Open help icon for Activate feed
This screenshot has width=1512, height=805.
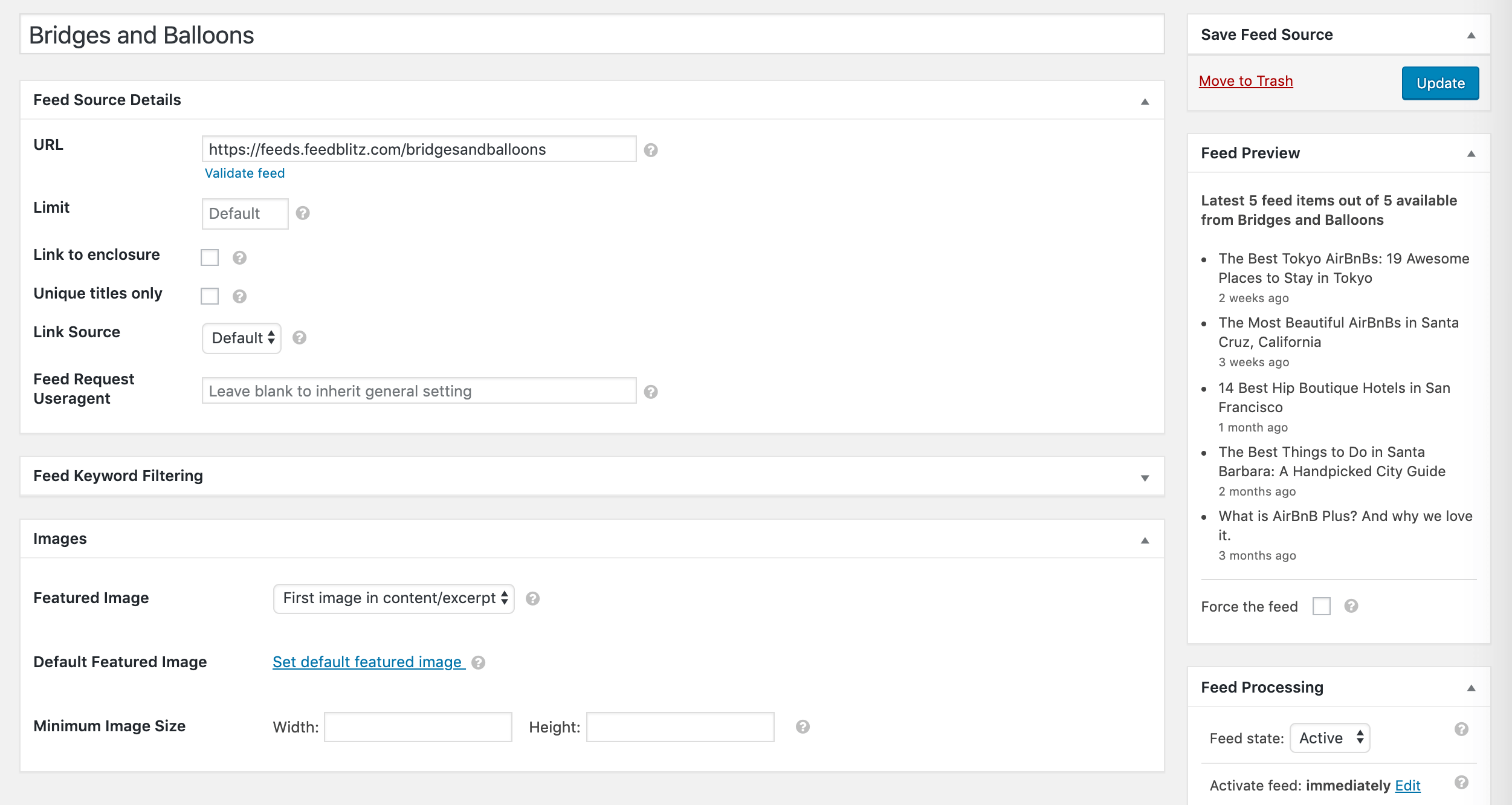1461,782
